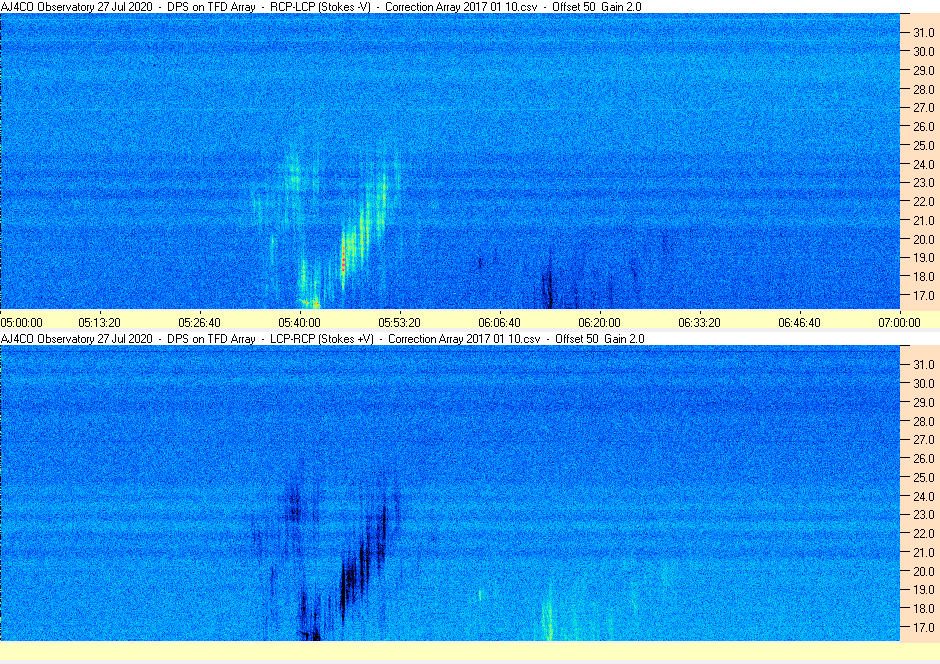The height and width of the screenshot is (664, 940).
Task: Pick 27.0 frequency label on Stokes +V chart
Action: (924, 440)
